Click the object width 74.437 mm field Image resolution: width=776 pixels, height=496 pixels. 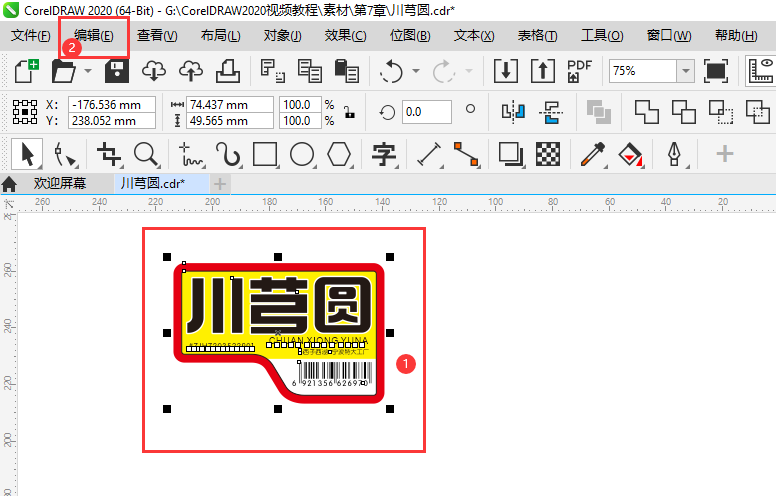[230, 104]
